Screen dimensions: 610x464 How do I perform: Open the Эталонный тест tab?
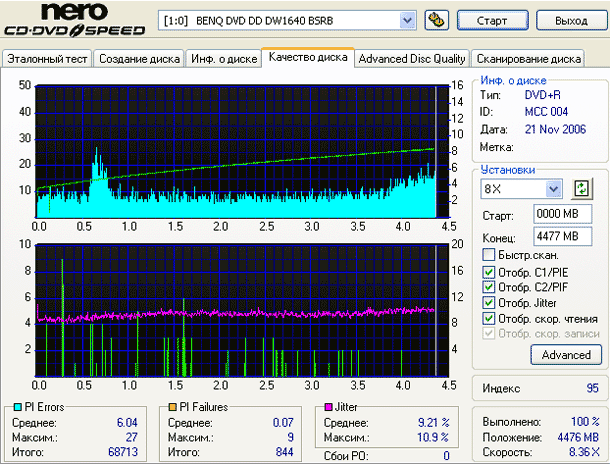coord(47,59)
